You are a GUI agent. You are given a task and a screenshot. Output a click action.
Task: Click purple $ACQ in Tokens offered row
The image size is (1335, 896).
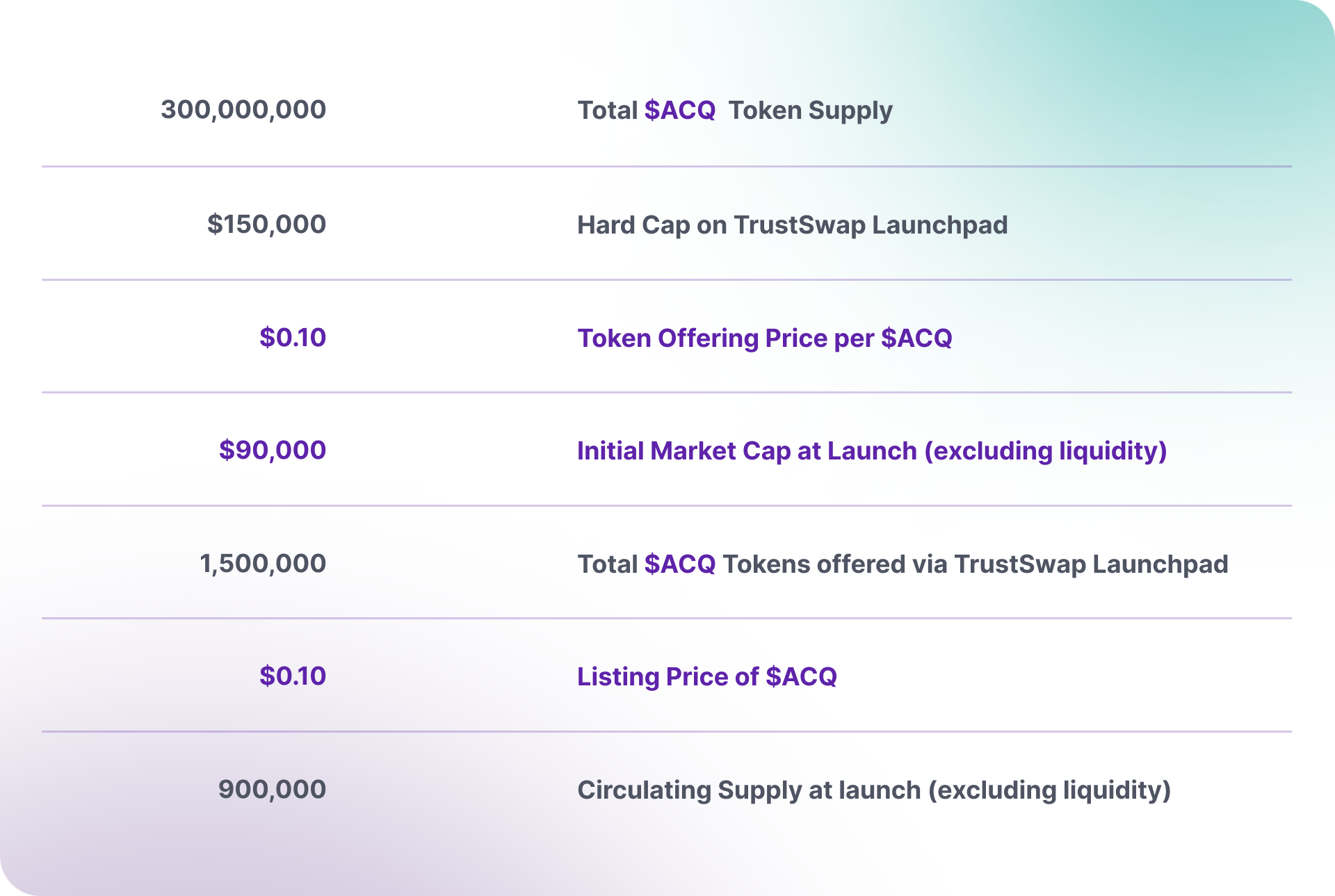click(x=680, y=564)
